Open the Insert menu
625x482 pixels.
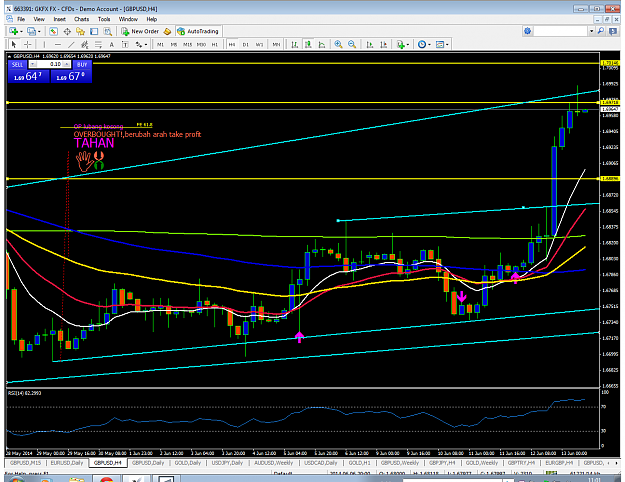[x=60, y=19]
